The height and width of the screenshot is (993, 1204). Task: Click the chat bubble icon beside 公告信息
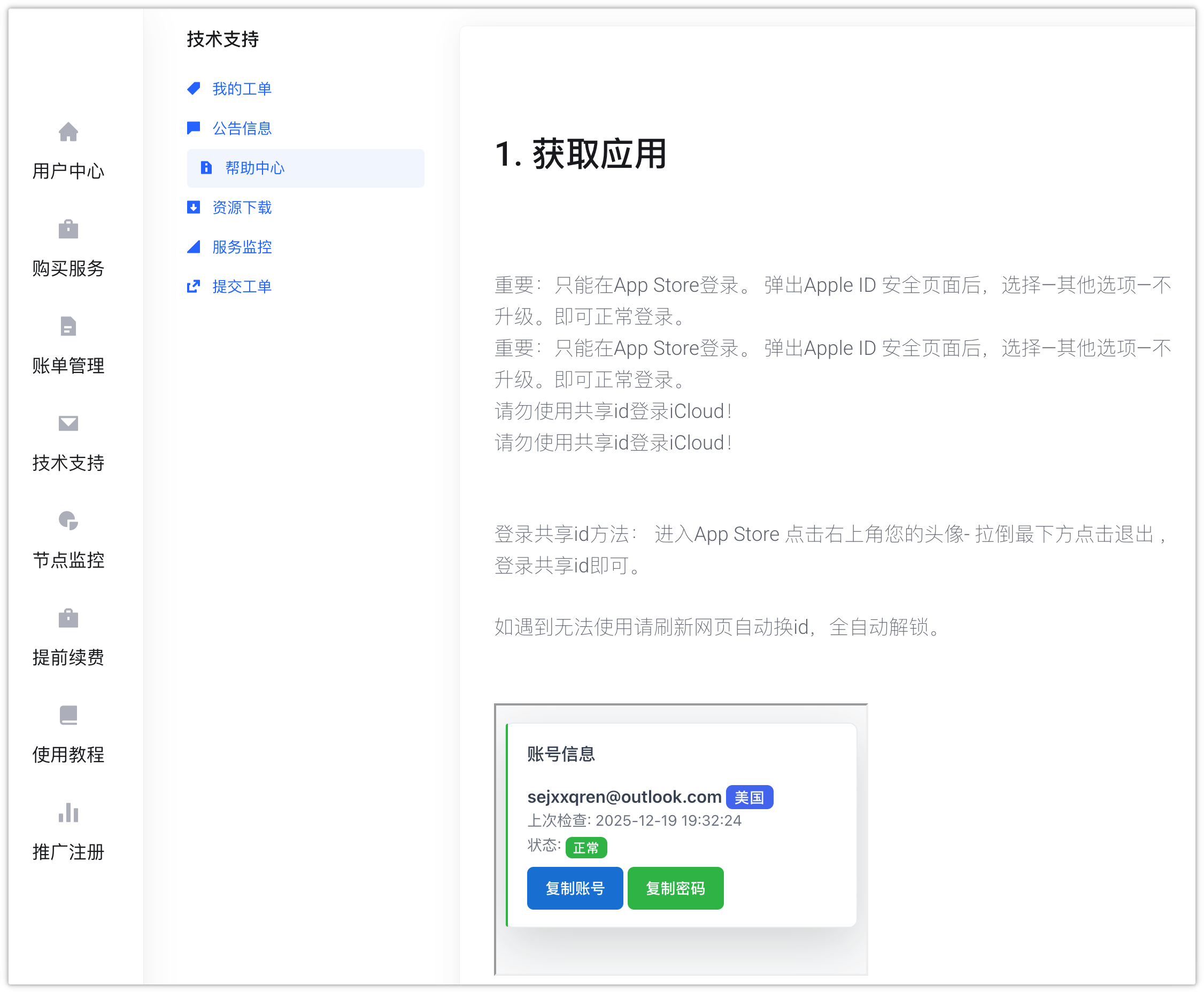(194, 128)
